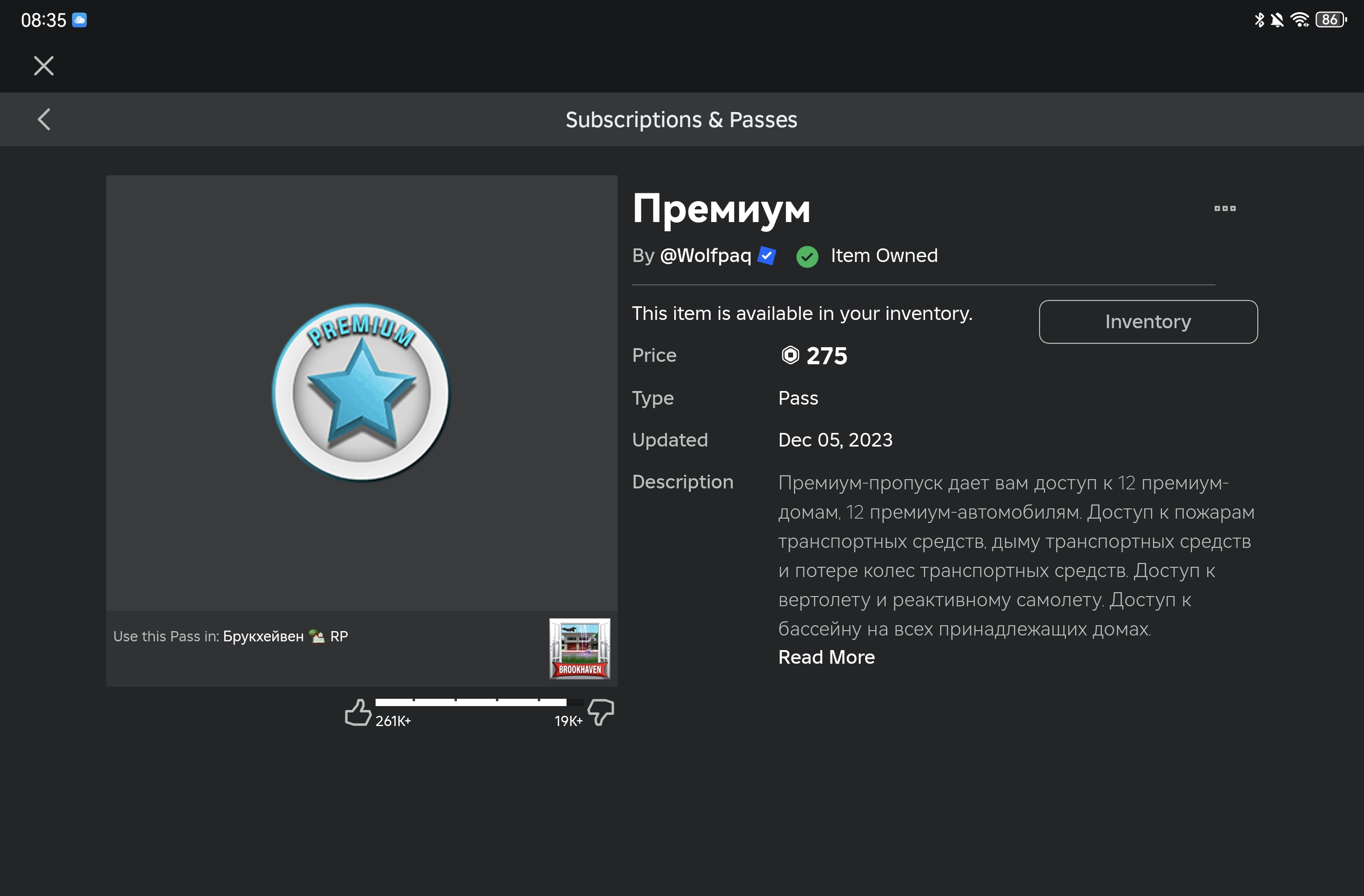Open the three-dot more options menu
Image resolution: width=1364 pixels, height=896 pixels.
click(1224, 208)
